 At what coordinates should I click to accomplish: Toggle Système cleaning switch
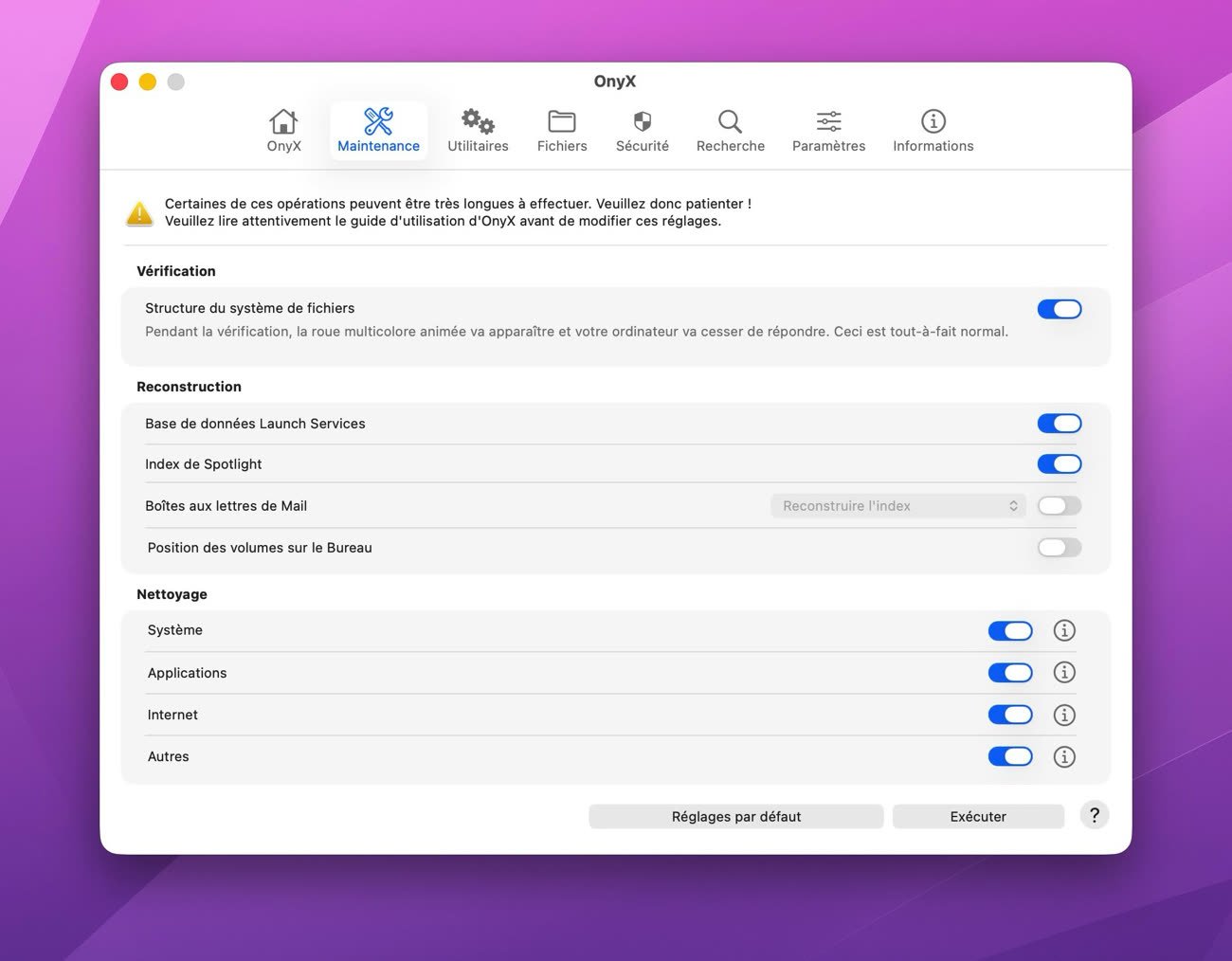[1010, 631]
